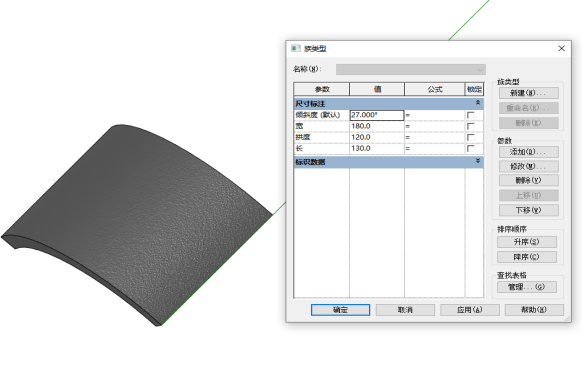The height and width of the screenshot is (389, 582).
Task: Click the 新建(N)... family type button
Action: coord(529,93)
